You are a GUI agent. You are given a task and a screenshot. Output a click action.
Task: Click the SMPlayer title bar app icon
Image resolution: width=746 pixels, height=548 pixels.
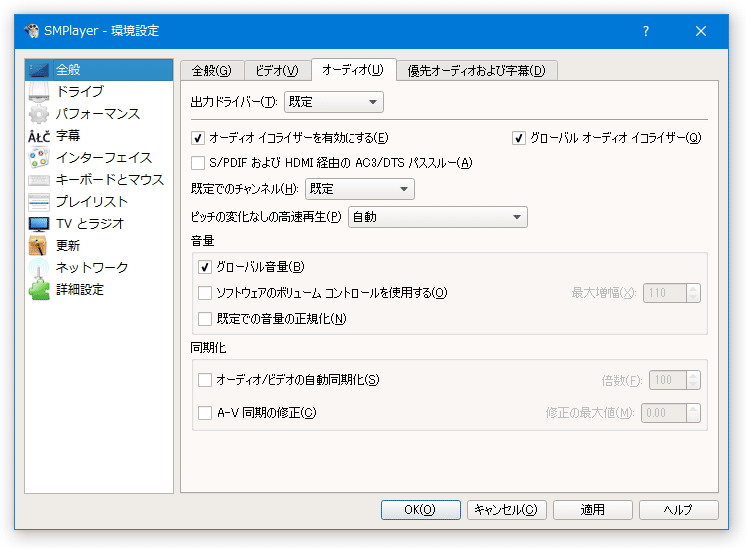pyautogui.click(x=31, y=31)
